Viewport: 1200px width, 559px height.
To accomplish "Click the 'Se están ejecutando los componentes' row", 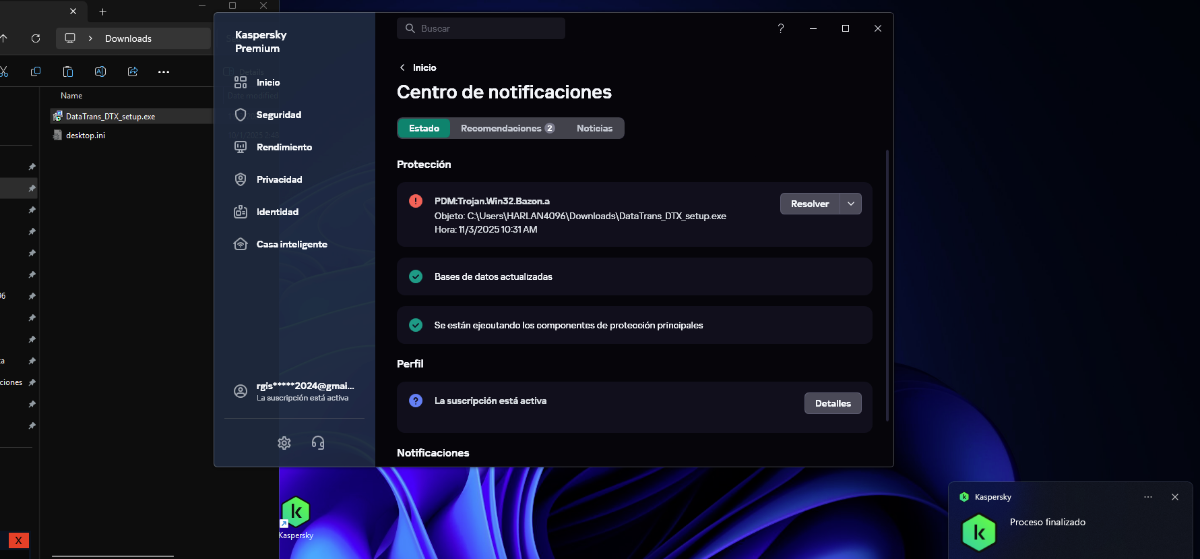I will pos(635,325).
